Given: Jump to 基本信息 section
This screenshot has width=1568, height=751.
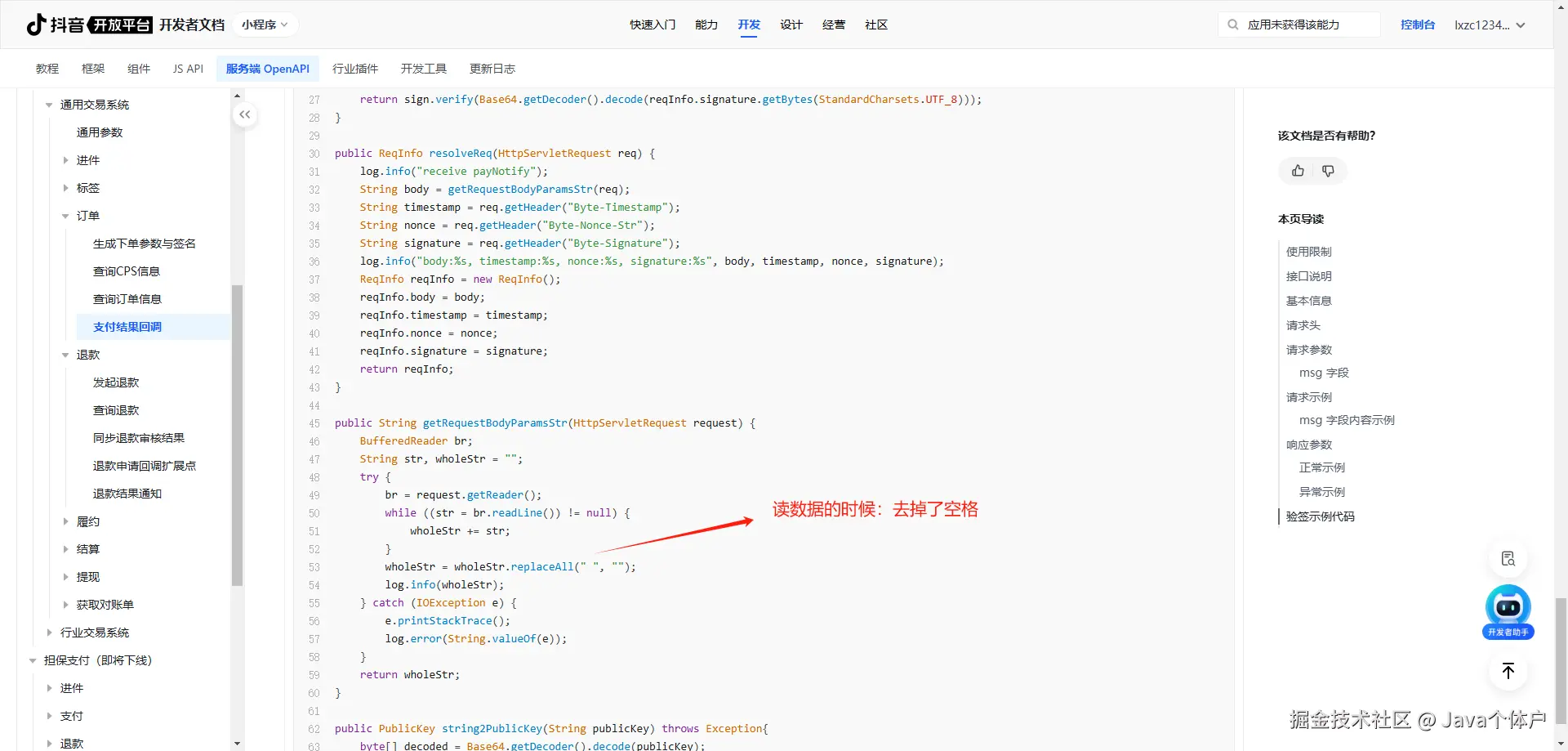Looking at the screenshot, I should coord(1309,301).
